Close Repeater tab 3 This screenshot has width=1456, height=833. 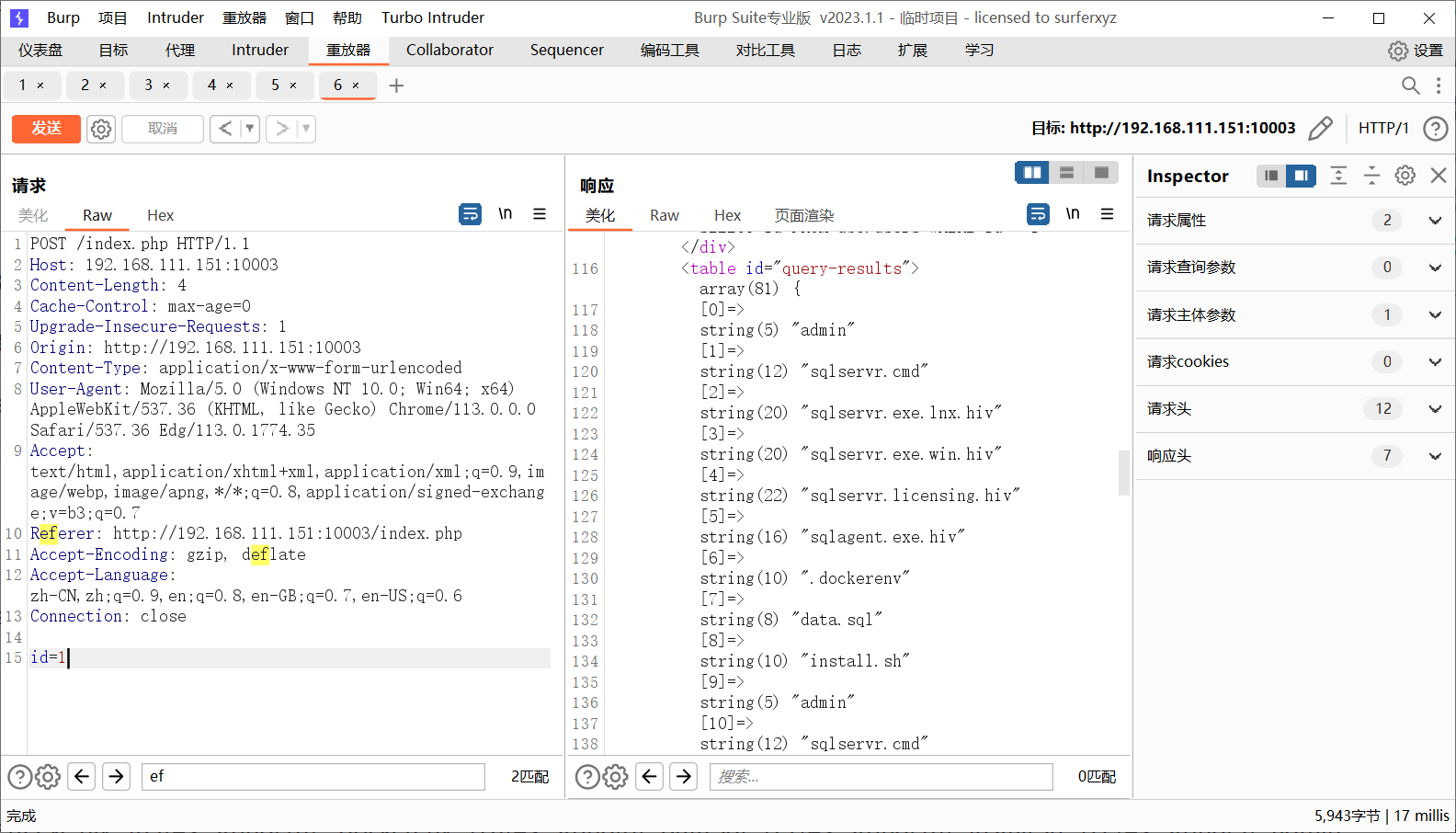click(x=166, y=86)
